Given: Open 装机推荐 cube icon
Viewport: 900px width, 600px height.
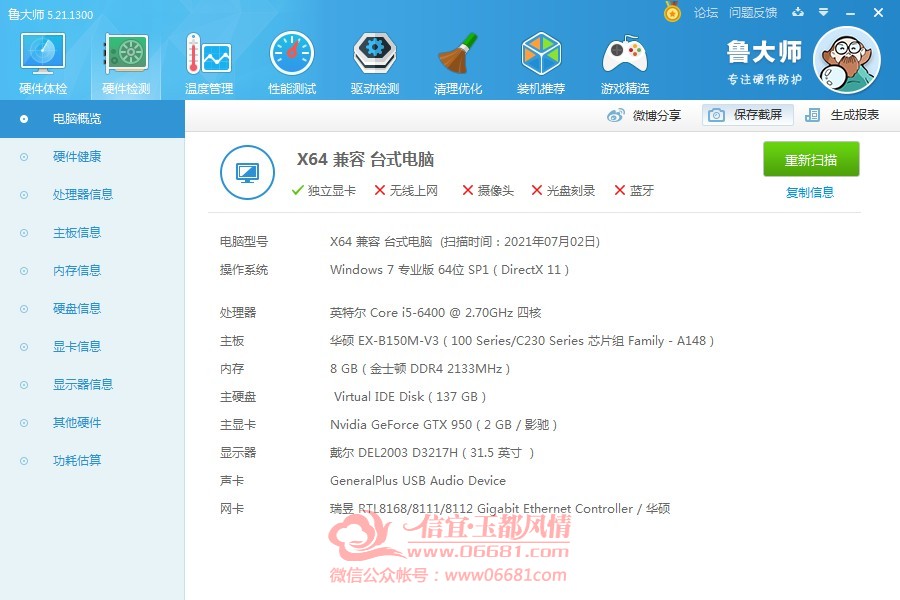Looking at the screenshot, I should 541,63.
